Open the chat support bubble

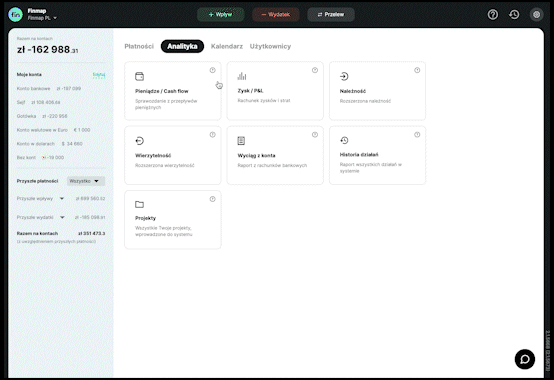(525, 359)
